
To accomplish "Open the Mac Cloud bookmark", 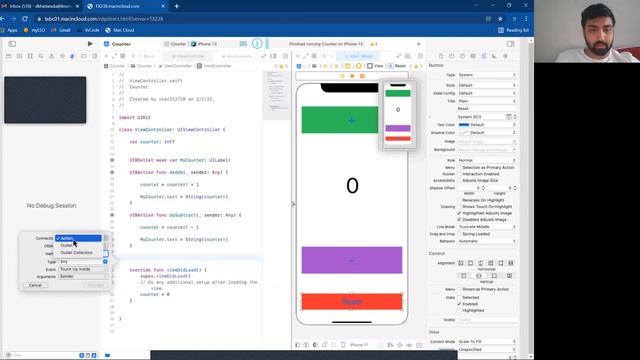I will (x=120, y=30).
